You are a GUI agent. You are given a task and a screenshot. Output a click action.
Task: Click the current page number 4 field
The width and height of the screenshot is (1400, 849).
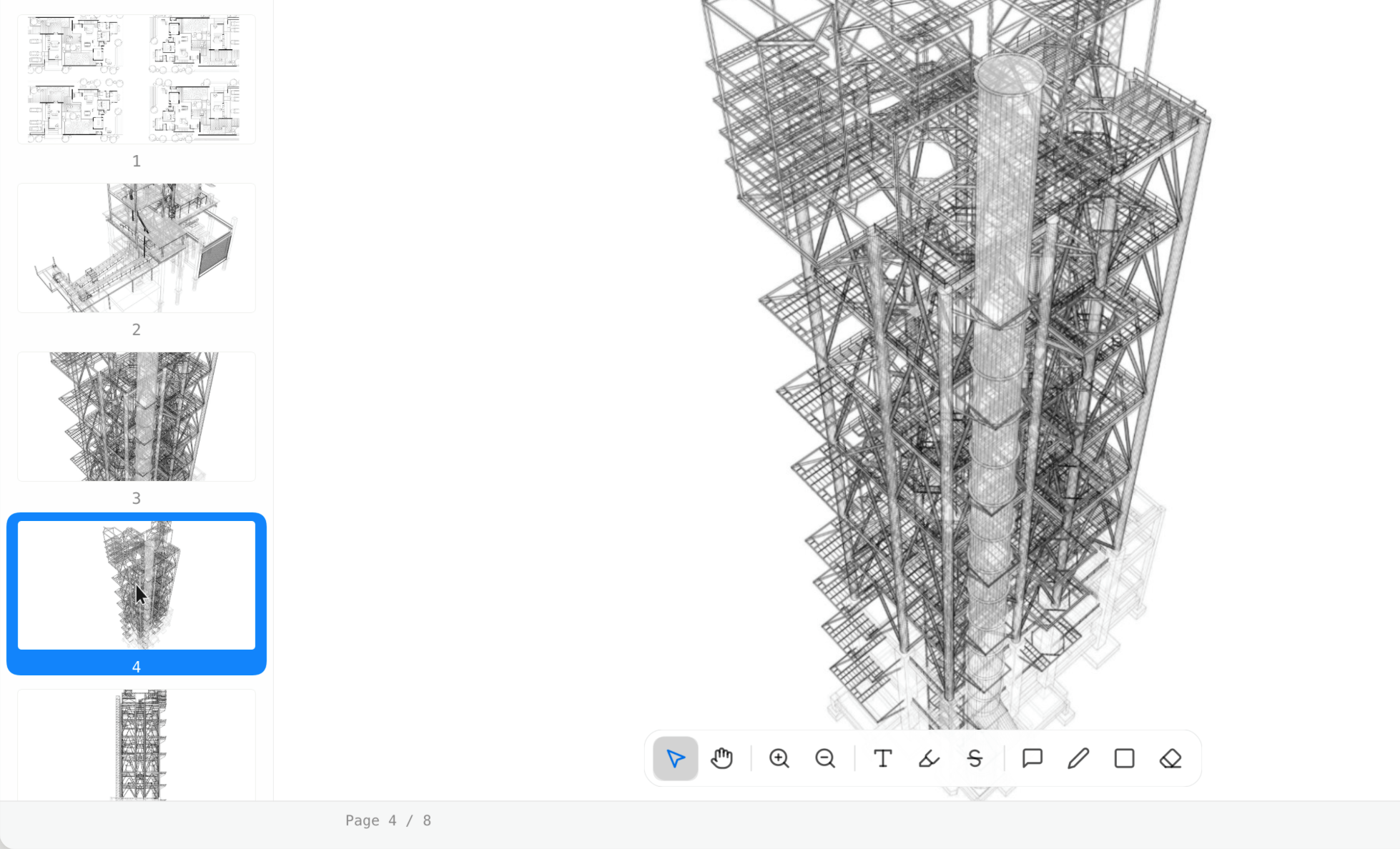coord(393,820)
